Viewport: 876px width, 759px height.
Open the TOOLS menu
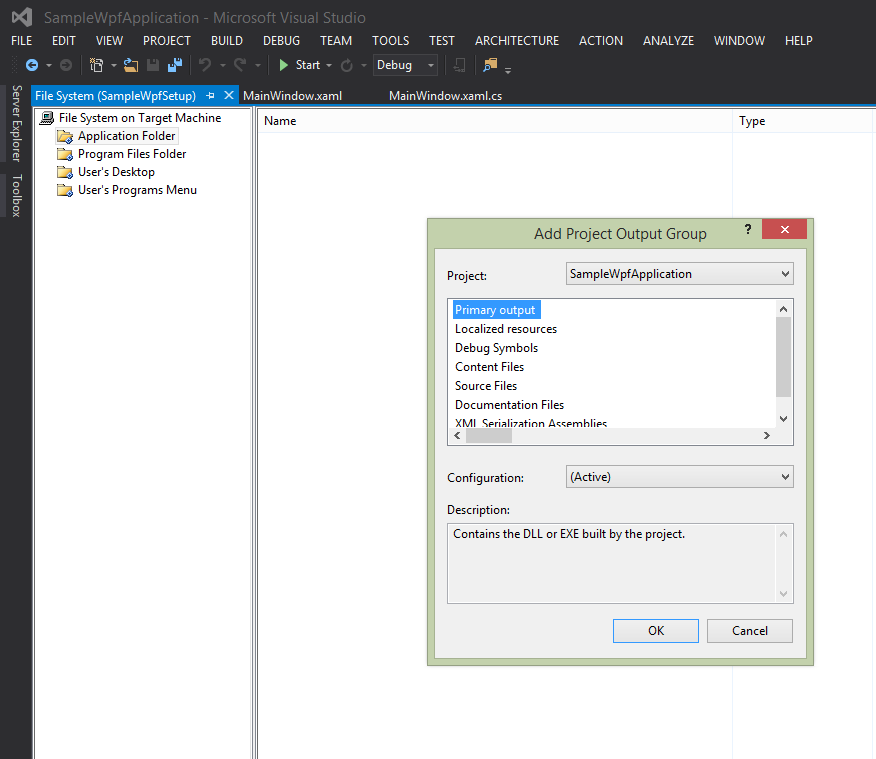click(x=390, y=41)
